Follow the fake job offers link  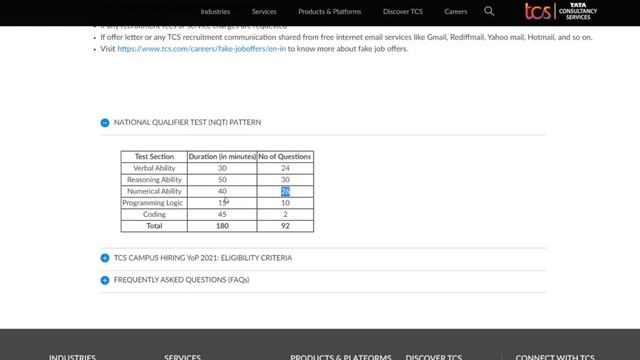[202, 49]
